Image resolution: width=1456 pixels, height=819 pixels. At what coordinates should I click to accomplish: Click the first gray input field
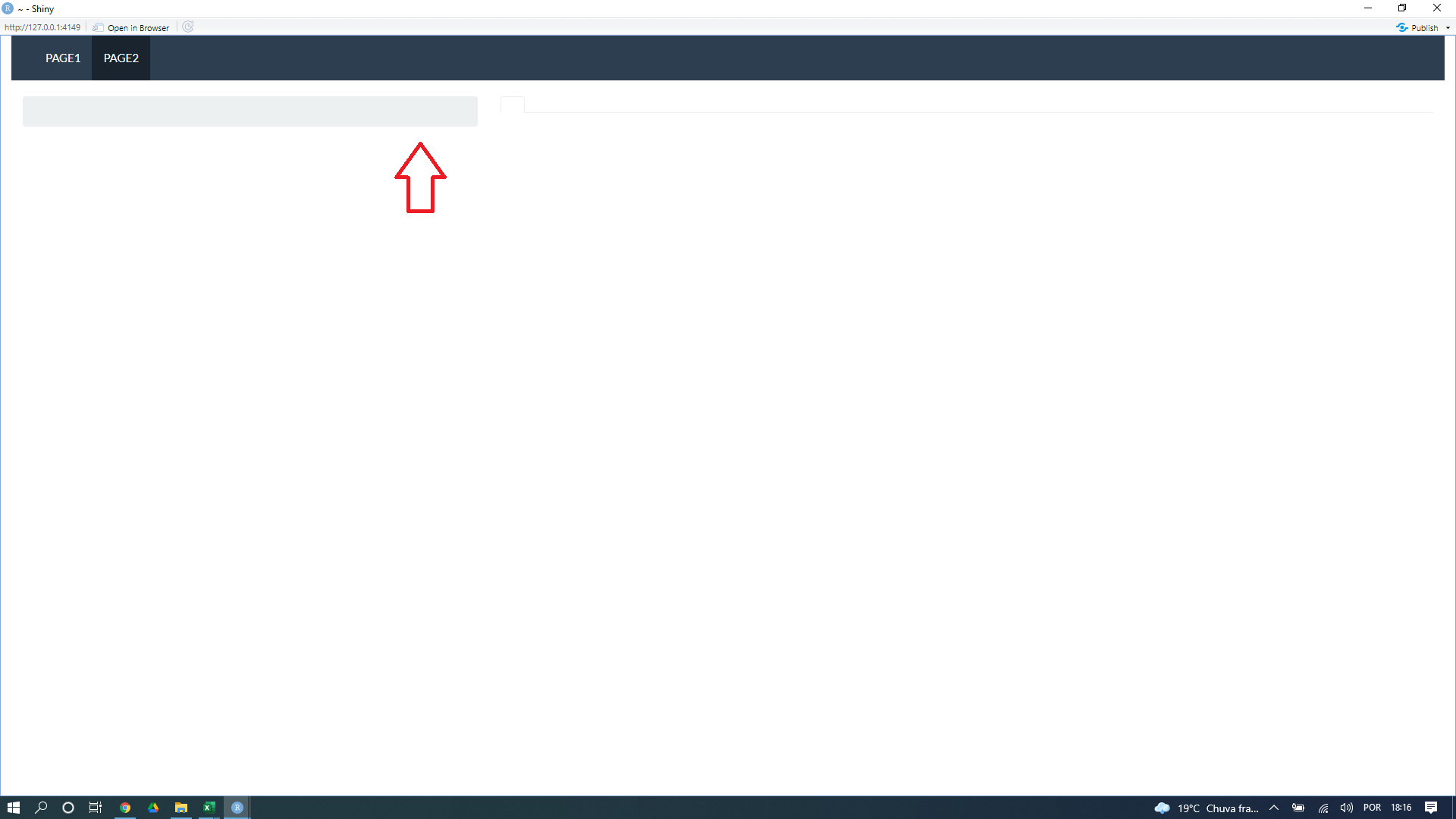(250, 110)
